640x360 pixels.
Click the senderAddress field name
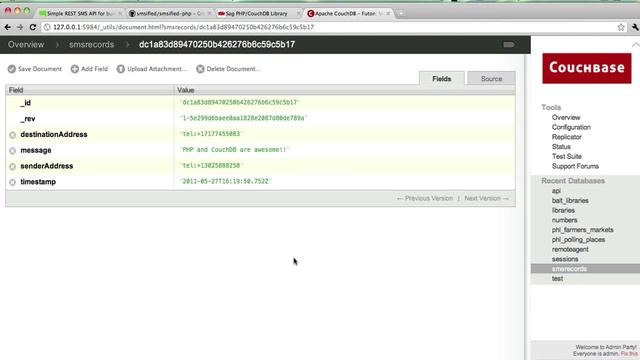[47, 166]
